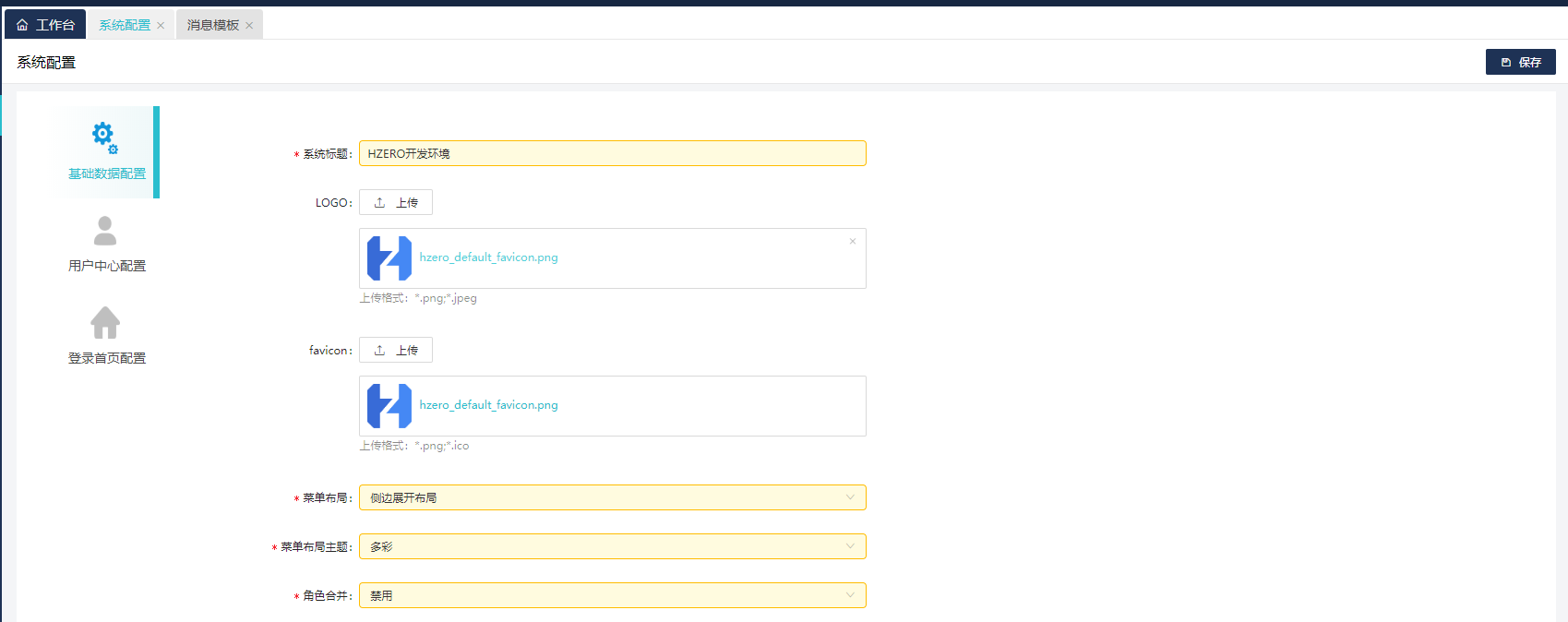Click the 上传格式 *.png;*.ico hint
Screen dimensions: 1568x622
(x=414, y=446)
